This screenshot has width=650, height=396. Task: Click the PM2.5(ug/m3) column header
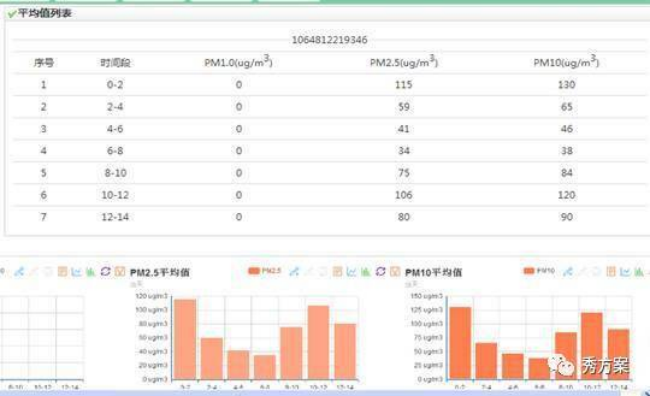click(404, 61)
